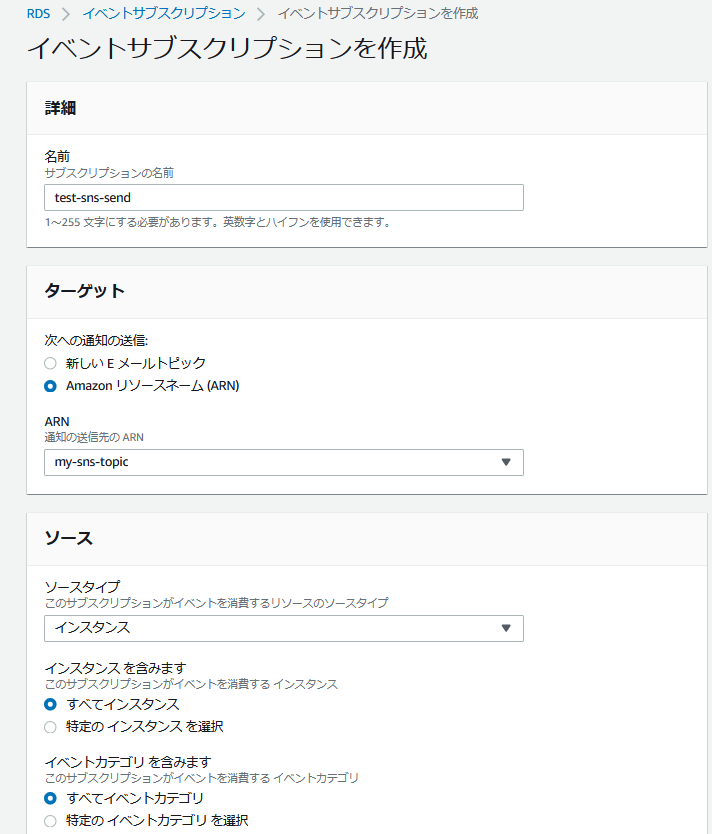Click the 詳細 section header
Image resolution: width=712 pixels, height=834 pixels.
[60, 108]
